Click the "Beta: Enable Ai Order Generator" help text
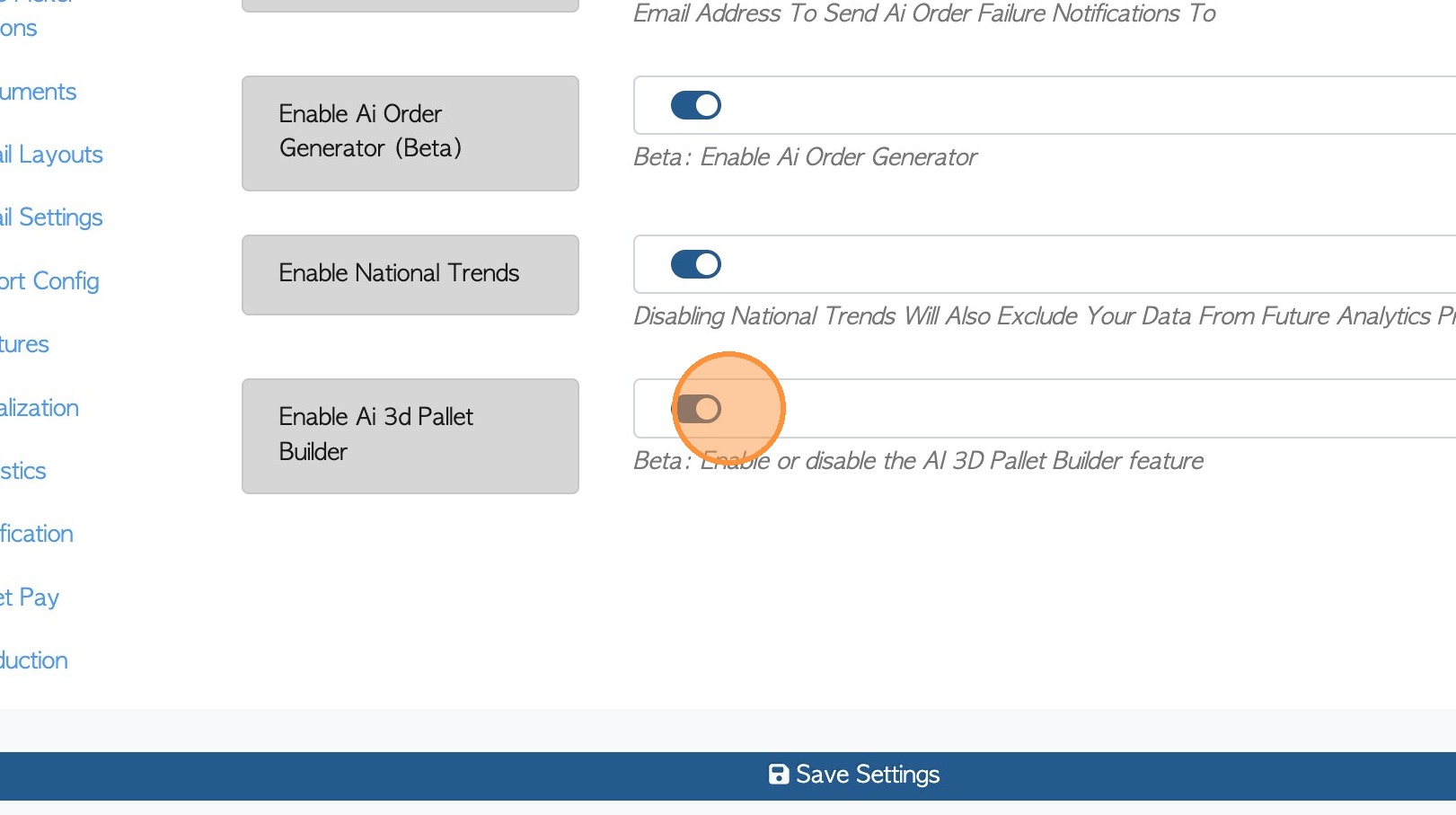Viewport: 1456px width, 815px height. pos(805,157)
